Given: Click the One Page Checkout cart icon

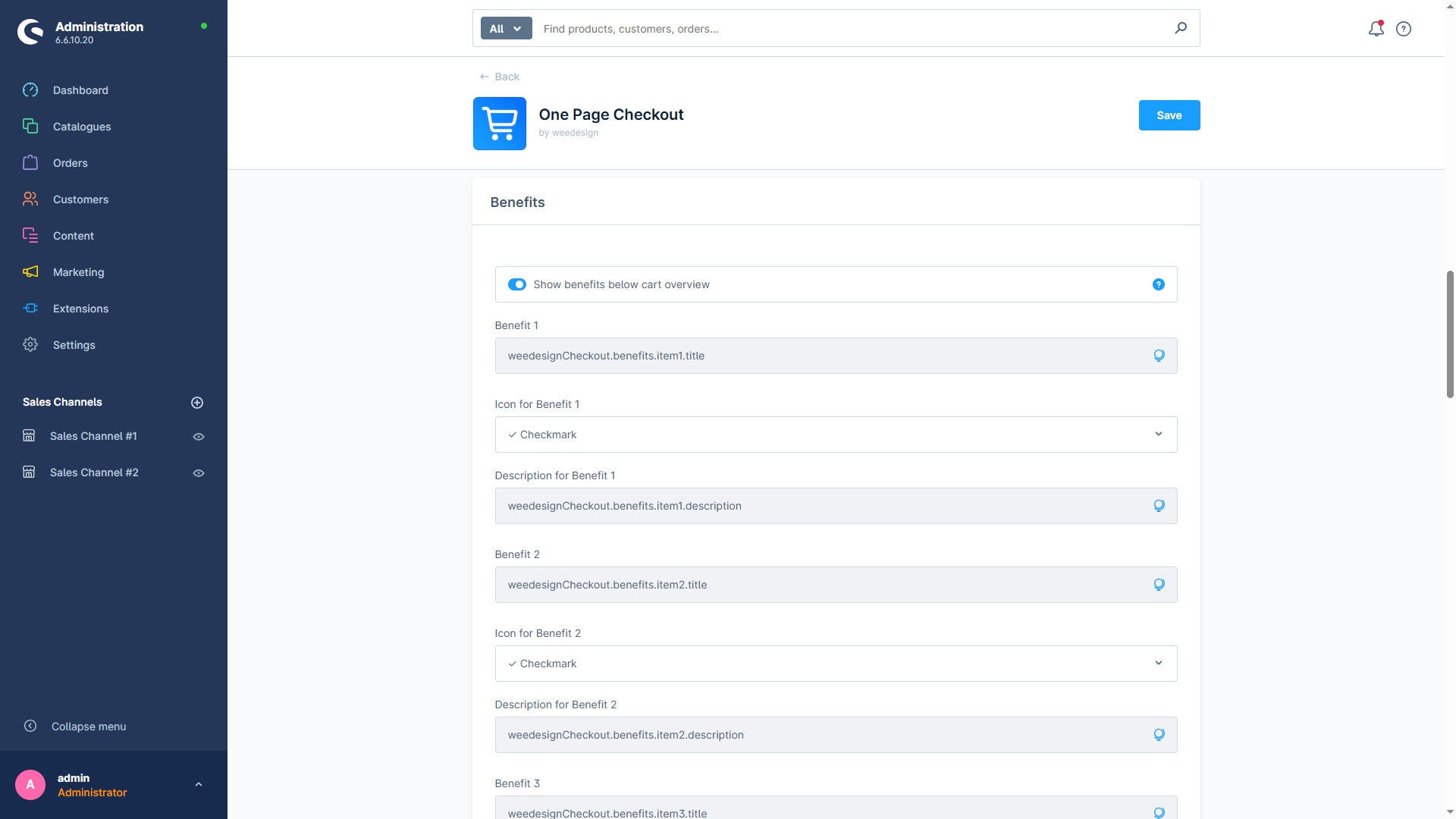Looking at the screenshot, I should [500, 124].
